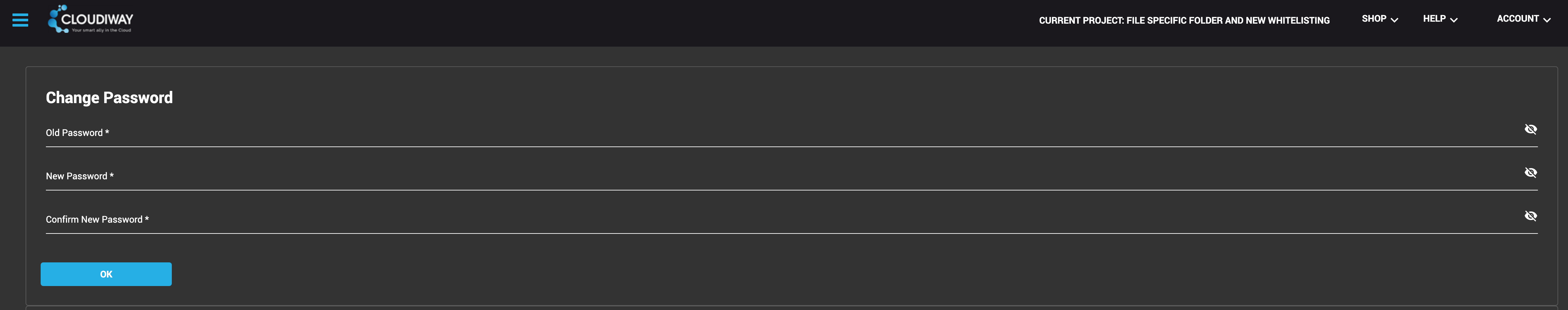Open the hamburger navigation menu
The height and width of the screenshot is (310, 1568).
[x=20, y=20]
